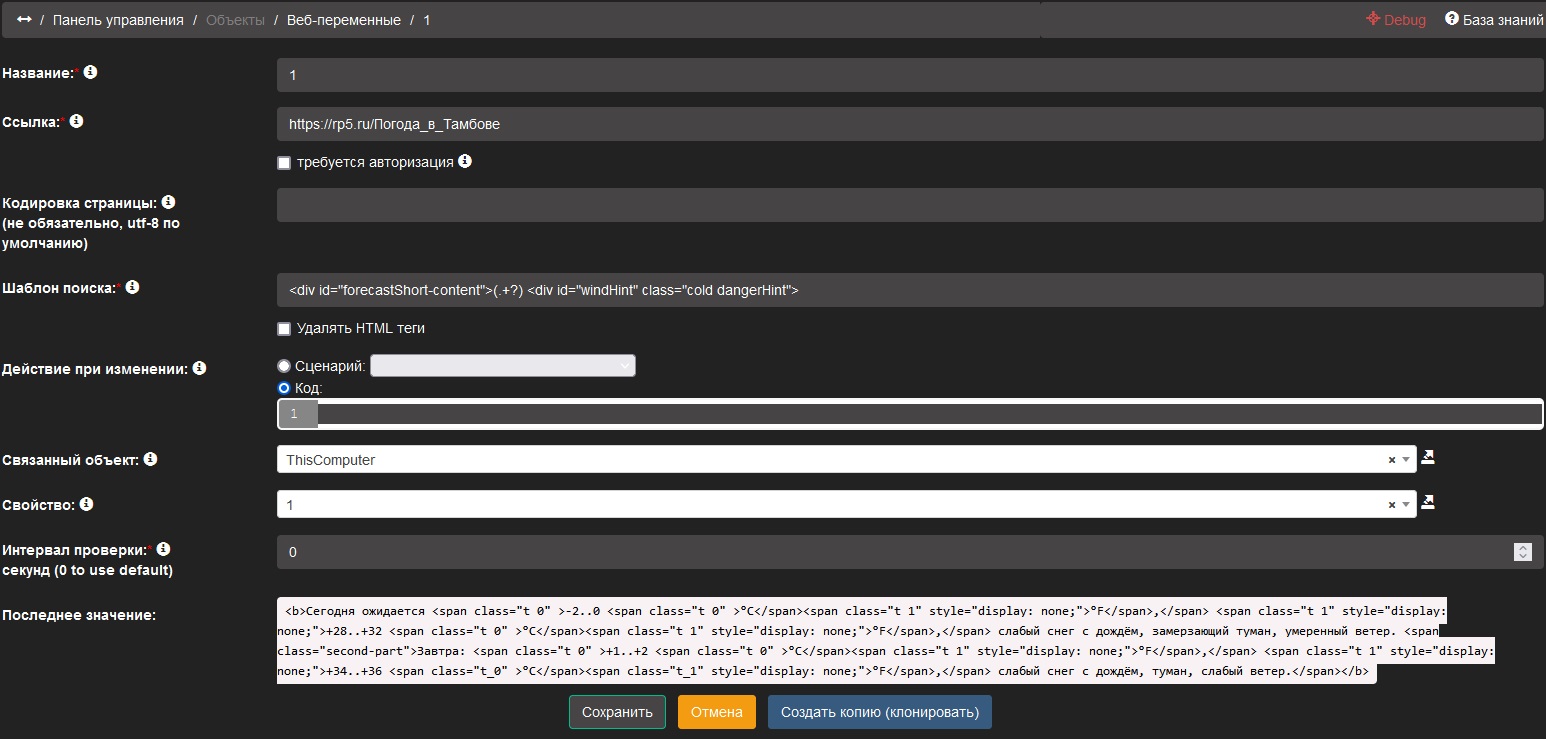Image resolution: width=1546 pixels, height=739 pixels.
Task: Click sidebar toggle arrows icon in breadcrumb
Action: [x=24, y=20]
